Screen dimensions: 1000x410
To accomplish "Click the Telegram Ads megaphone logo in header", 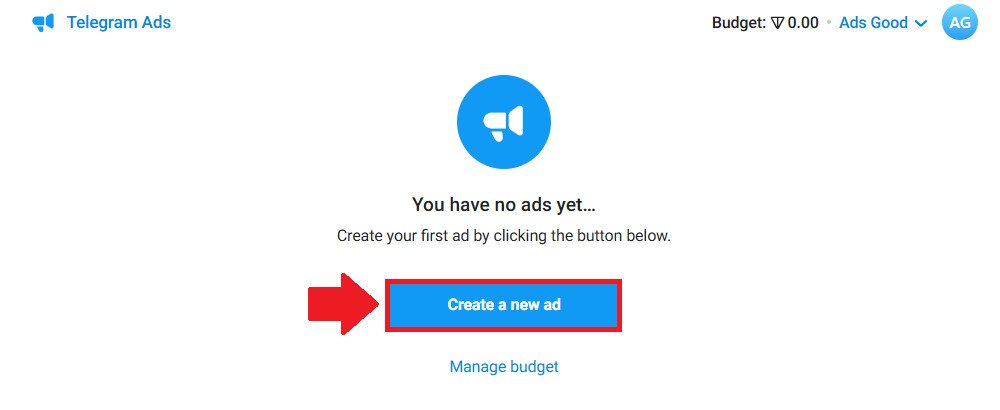I will click(x=43, y=22).
